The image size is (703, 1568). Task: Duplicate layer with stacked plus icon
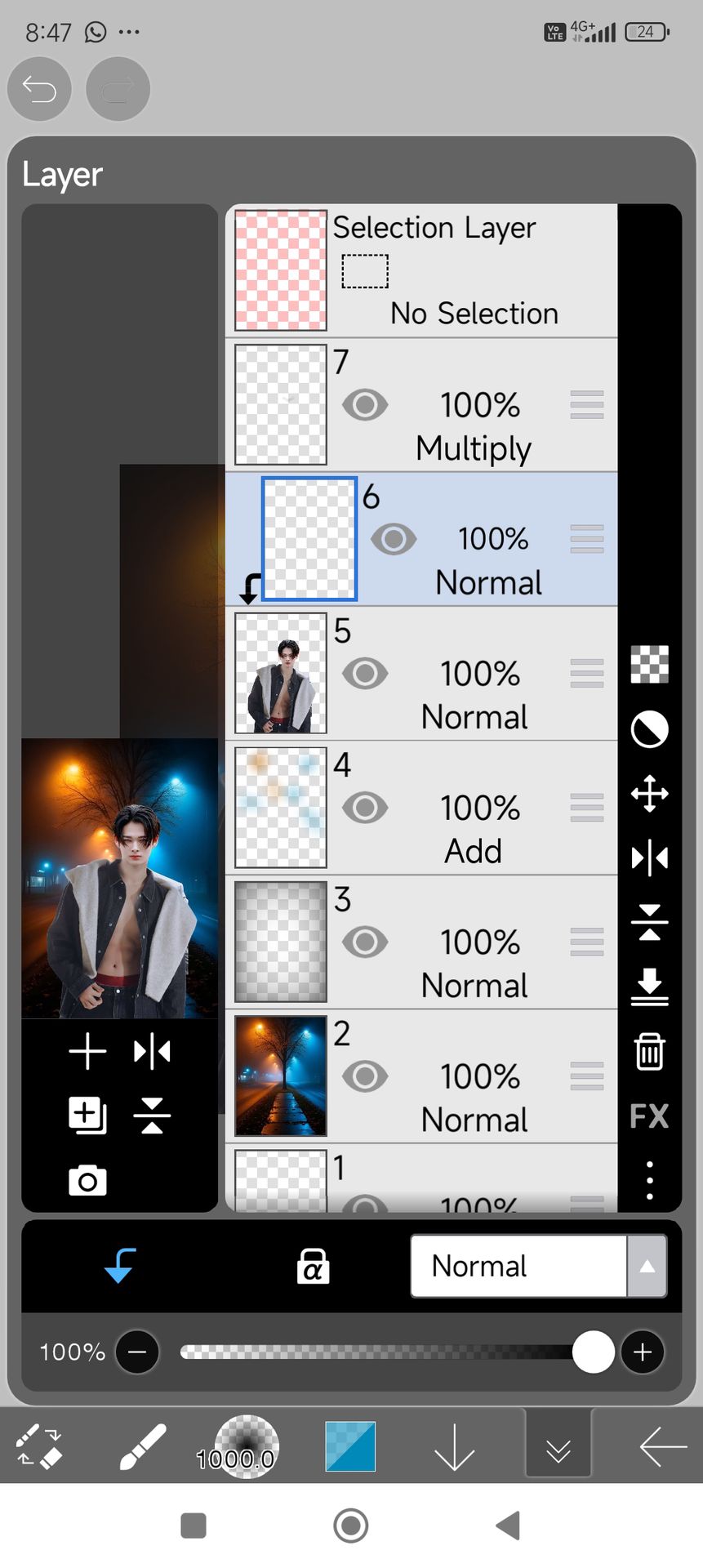(87, 1116)
